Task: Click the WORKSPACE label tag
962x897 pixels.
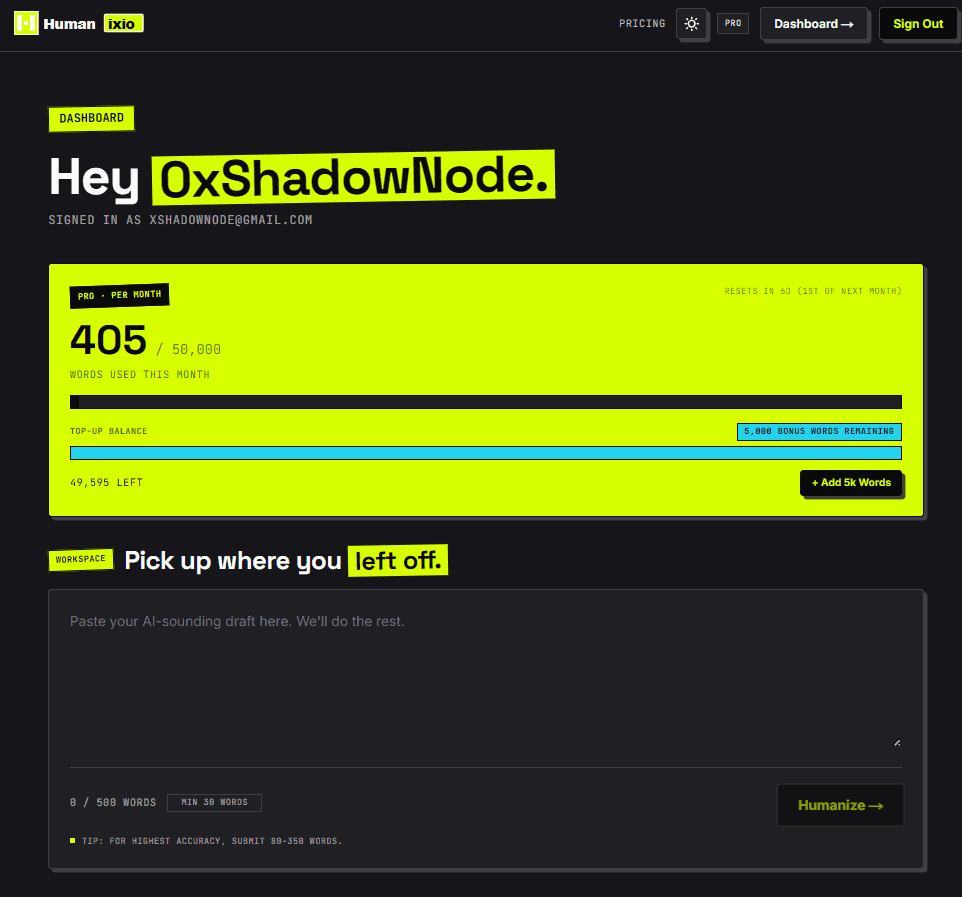Action: tap(81, 559)
